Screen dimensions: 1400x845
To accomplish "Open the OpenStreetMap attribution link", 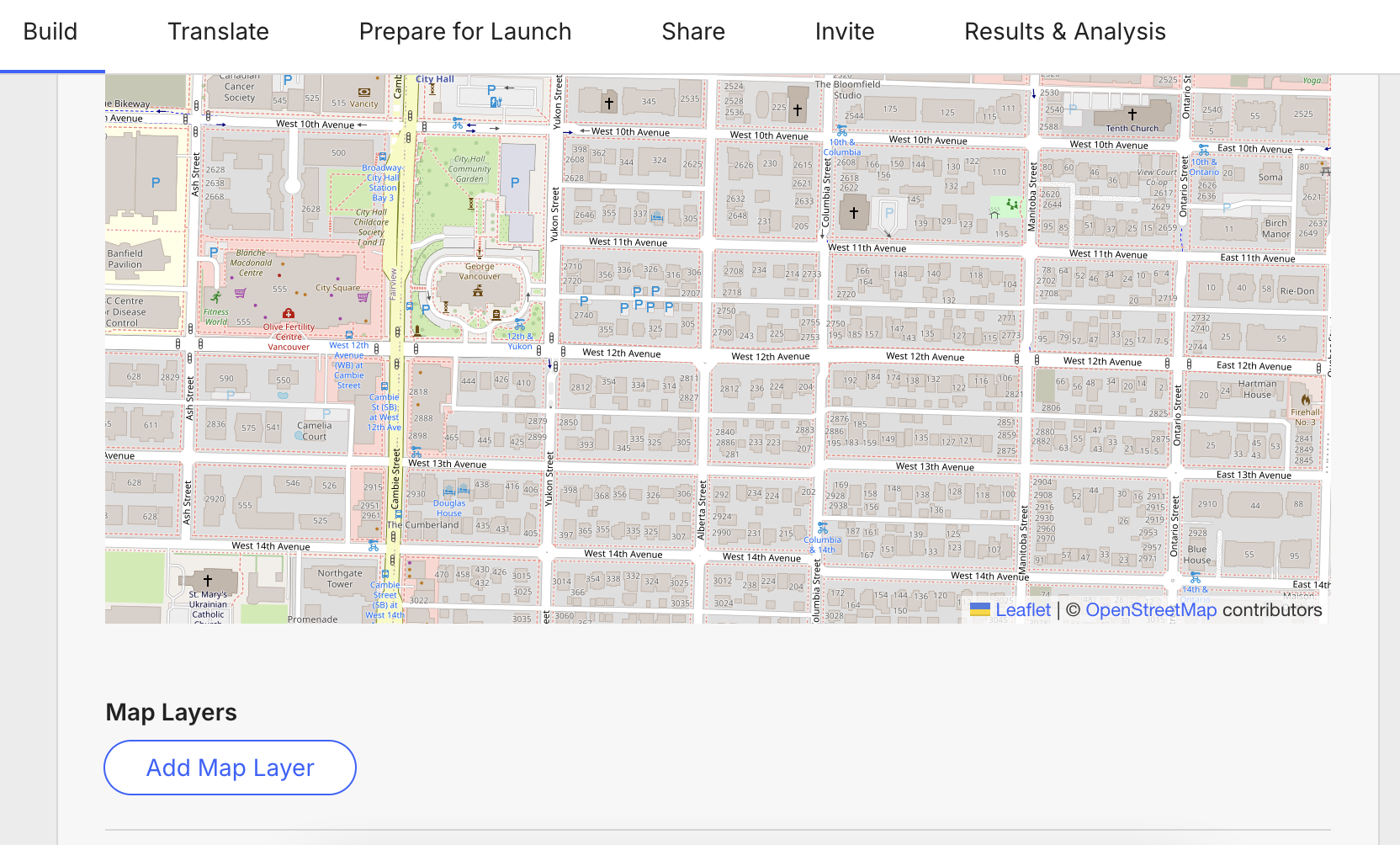I will pyautogui.click(x=1150, y=610).
